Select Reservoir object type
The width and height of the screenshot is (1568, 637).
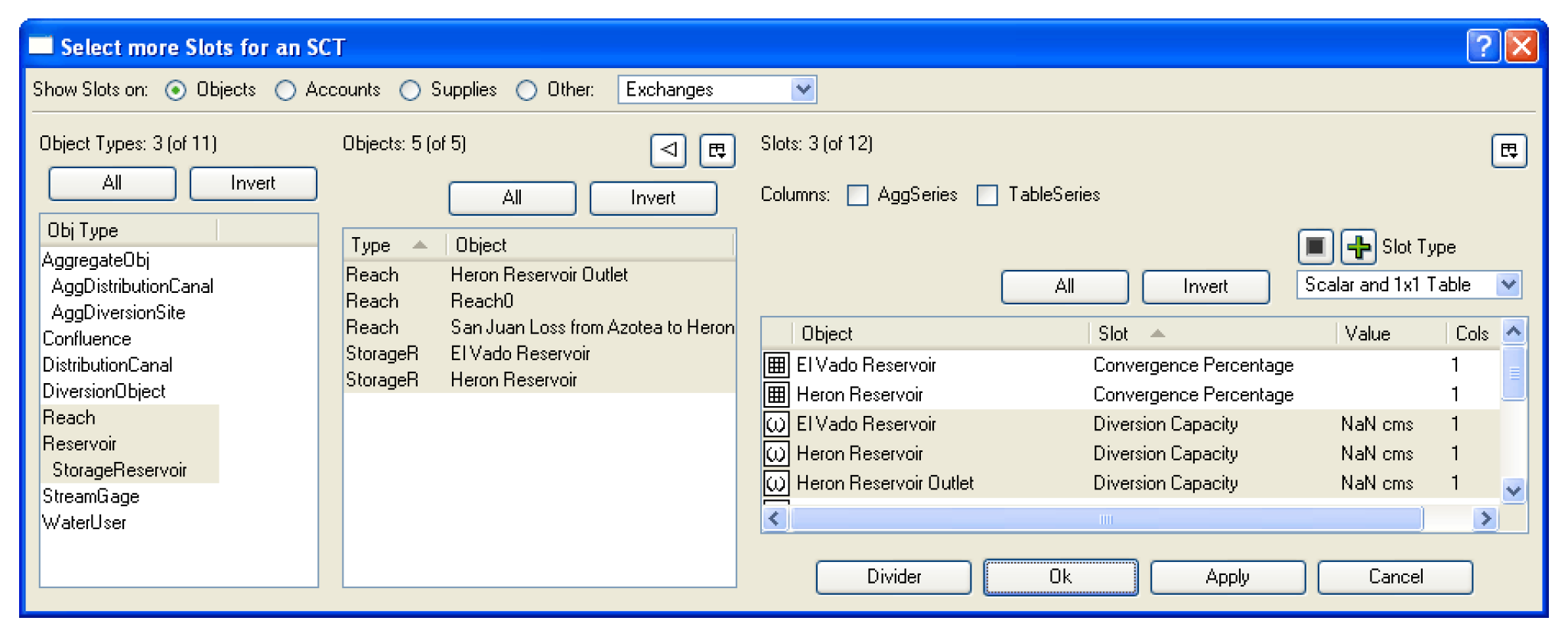(x=80, y=444)
